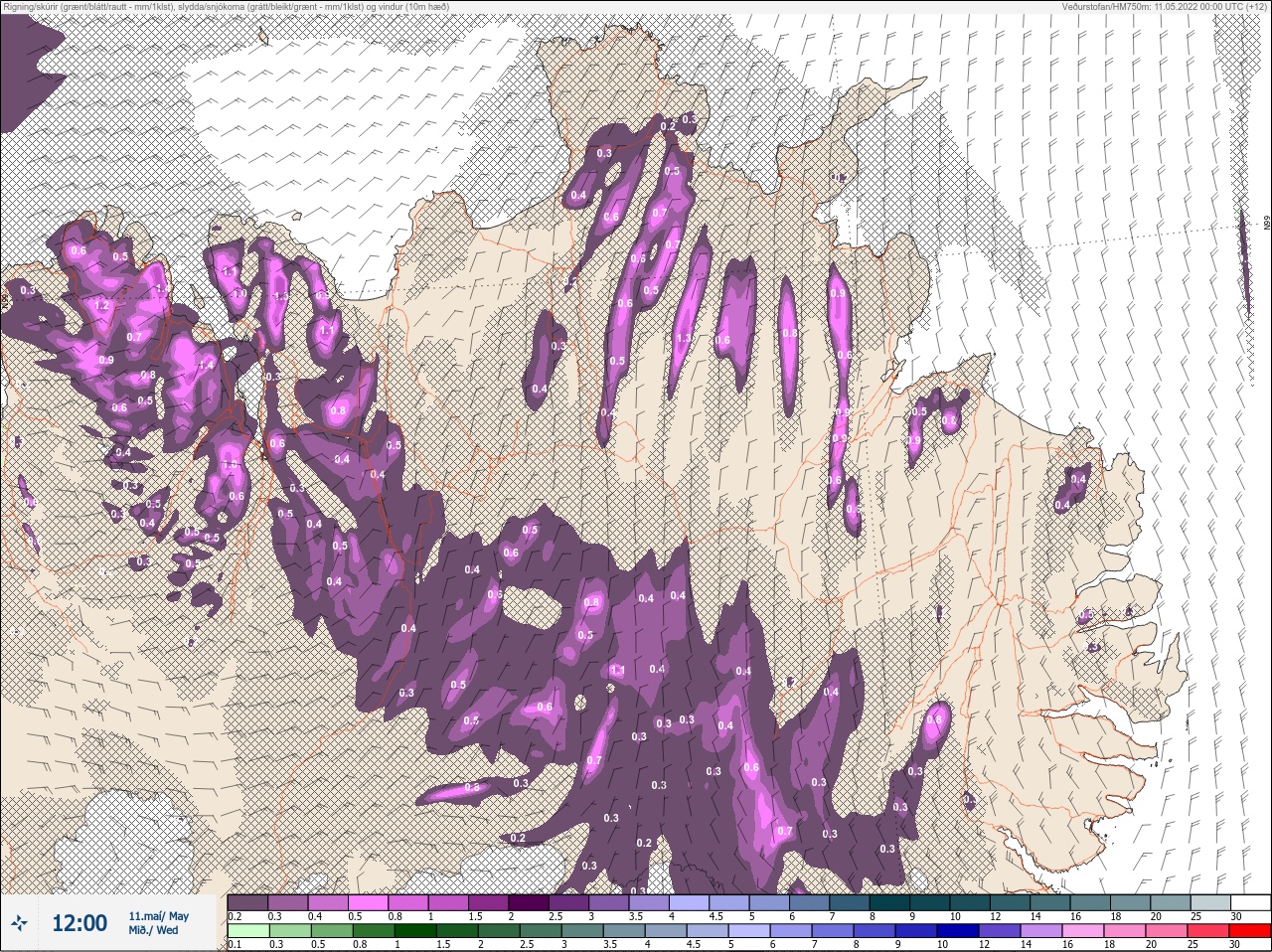Select the bright pink 0.5 swatch, top legend row

click(368, 902)
